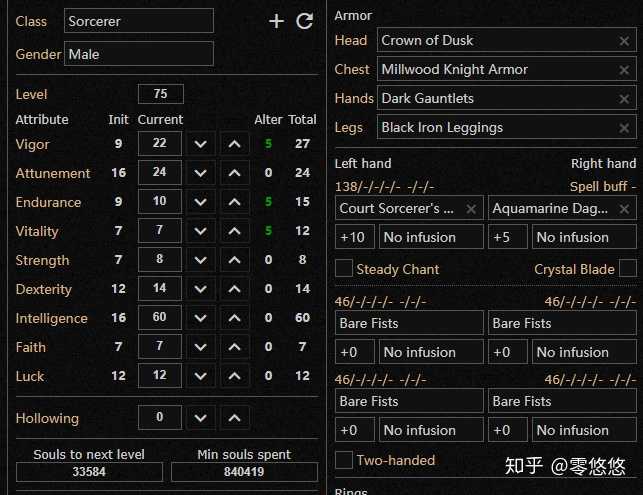
Task: Increase Vigor with the up arrow
Action: [x=234, y=144]
